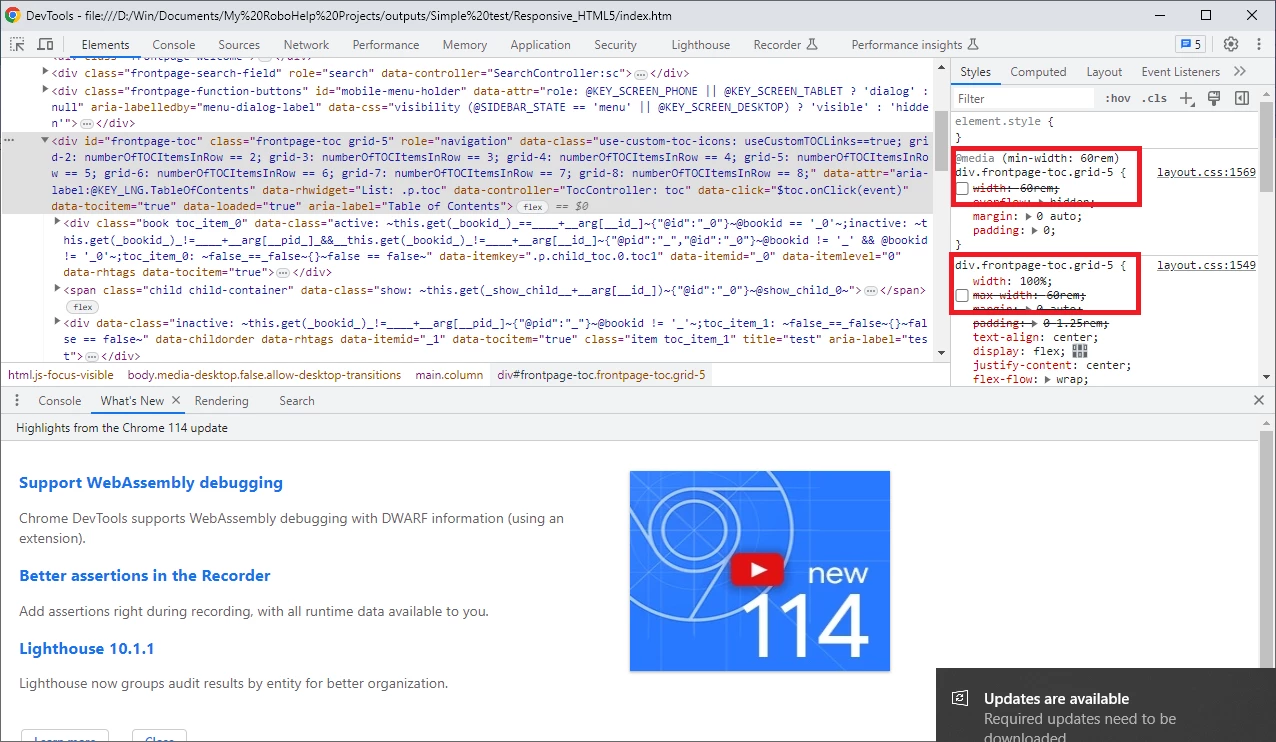
Task: Toggle the .cls element classes button
Action: point(1155,98)
